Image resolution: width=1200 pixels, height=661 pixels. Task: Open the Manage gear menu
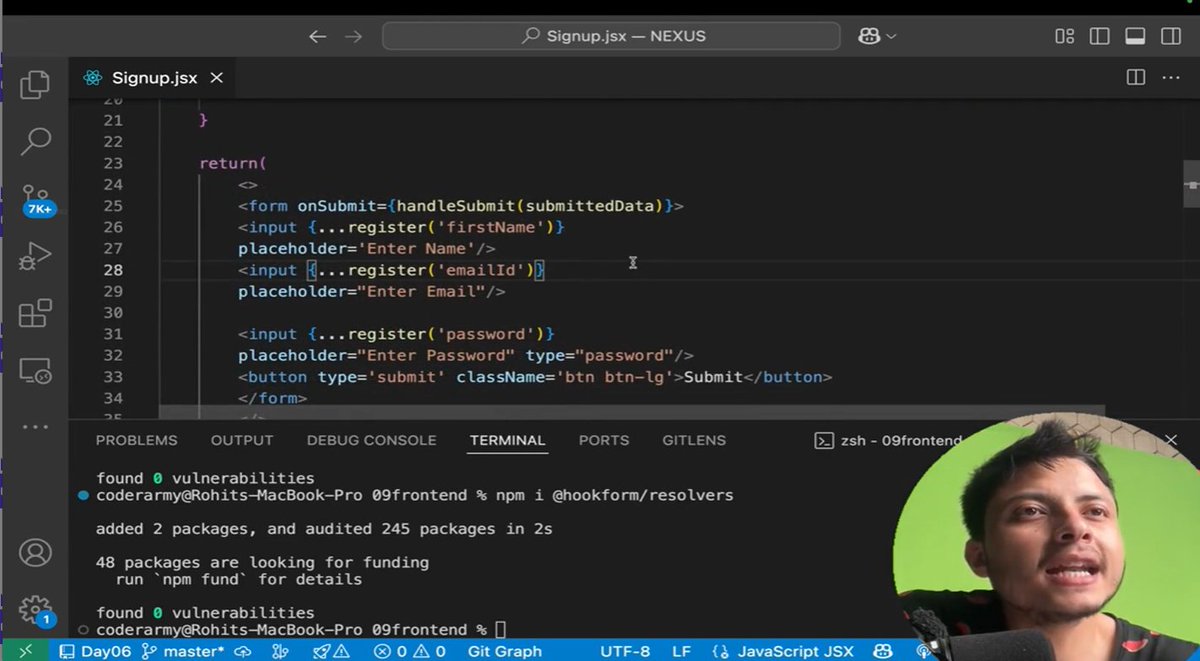(x=35, y=609)
